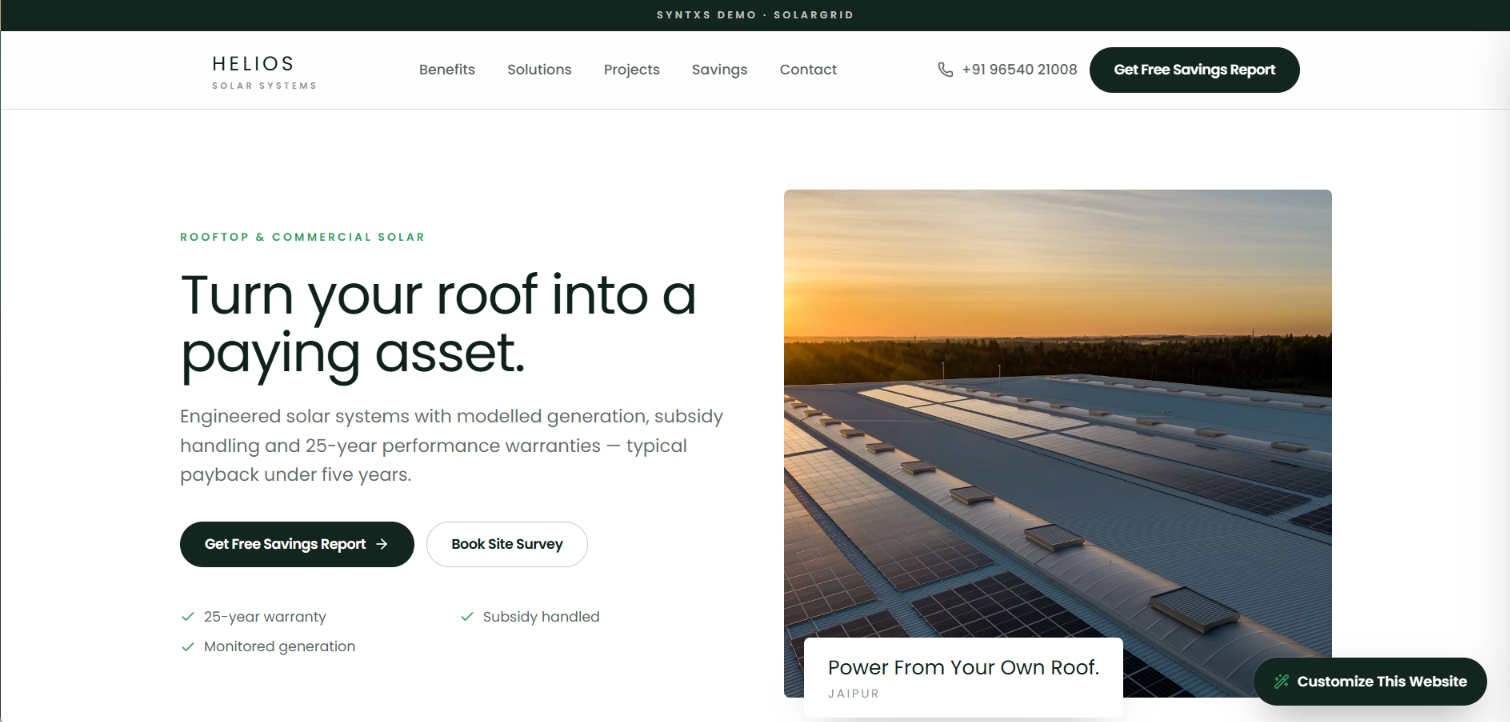Go to the Solutions section
Screen dimensions: 1510x722
(x=539, y=70)
